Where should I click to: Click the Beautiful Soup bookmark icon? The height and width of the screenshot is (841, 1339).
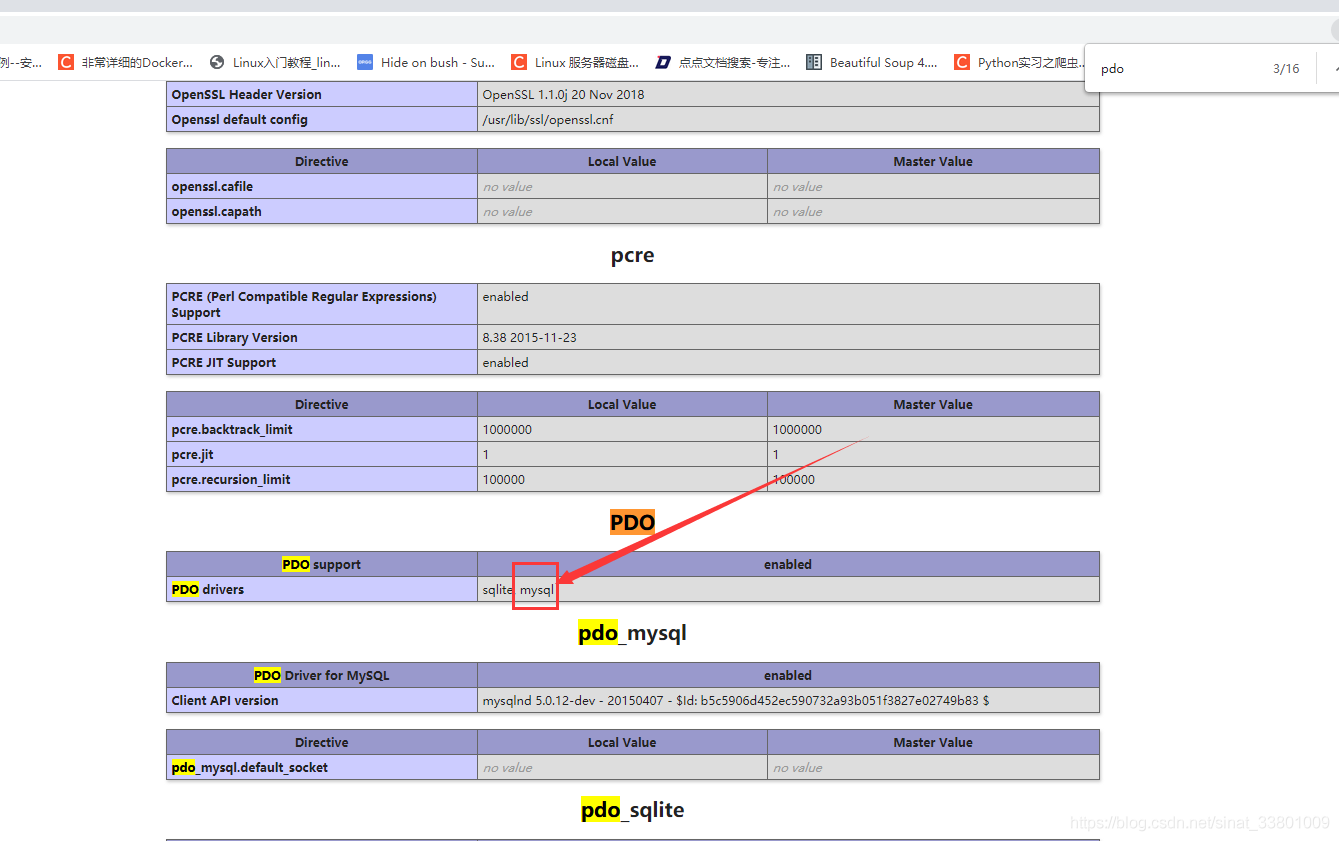tap(814, 62)
